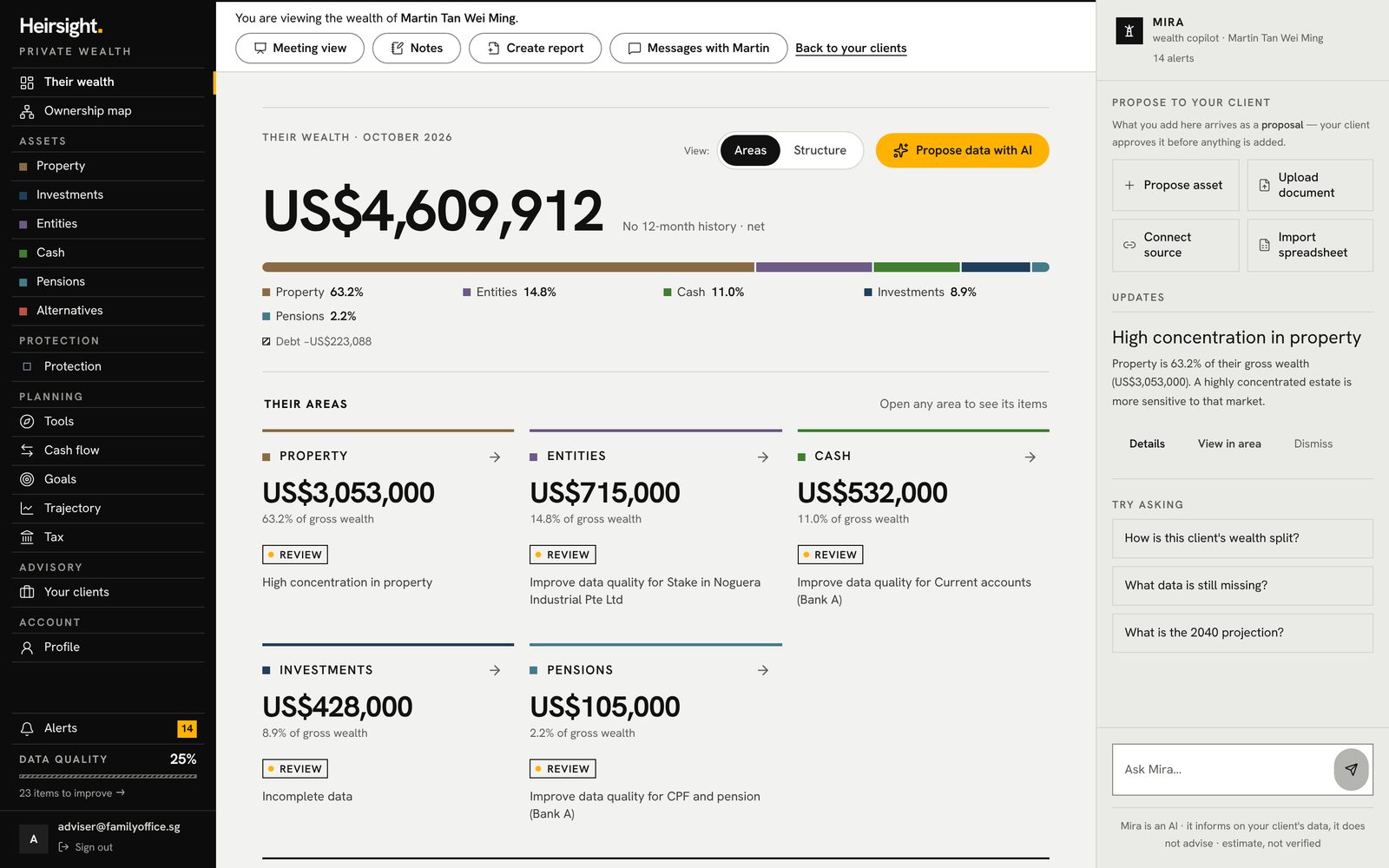
Task: Open Tools compass icon item
Action: point(27,421)
